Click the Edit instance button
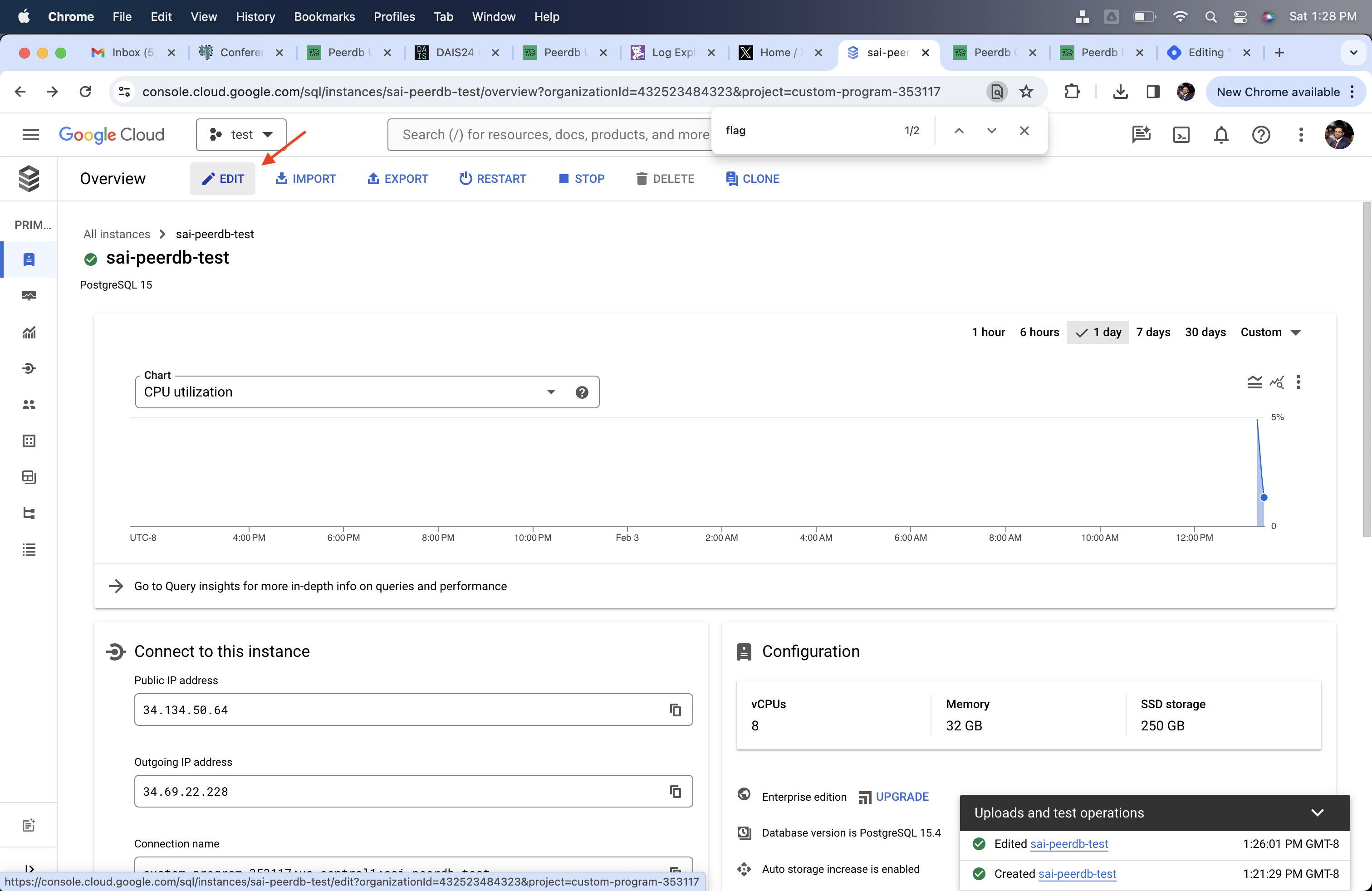 (x=222, y=179)
